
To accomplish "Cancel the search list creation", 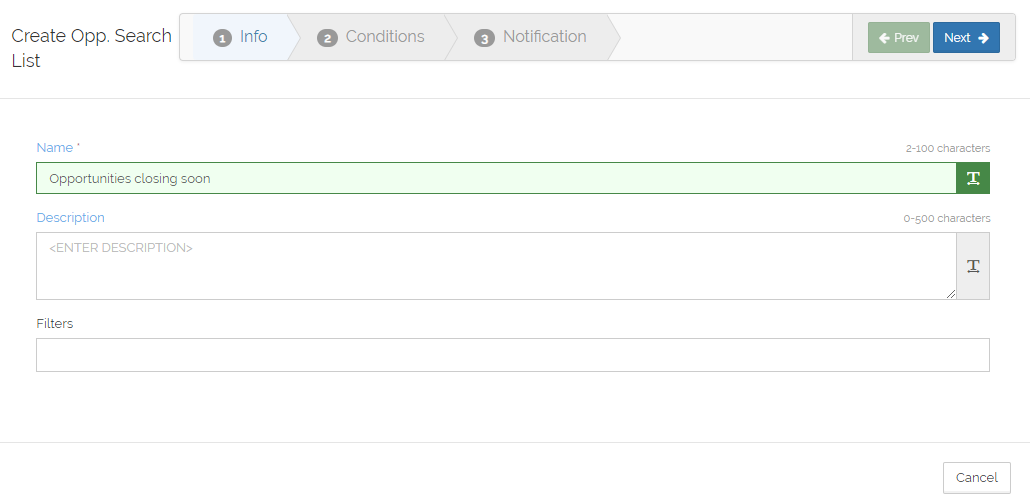I will click(977, 478).
